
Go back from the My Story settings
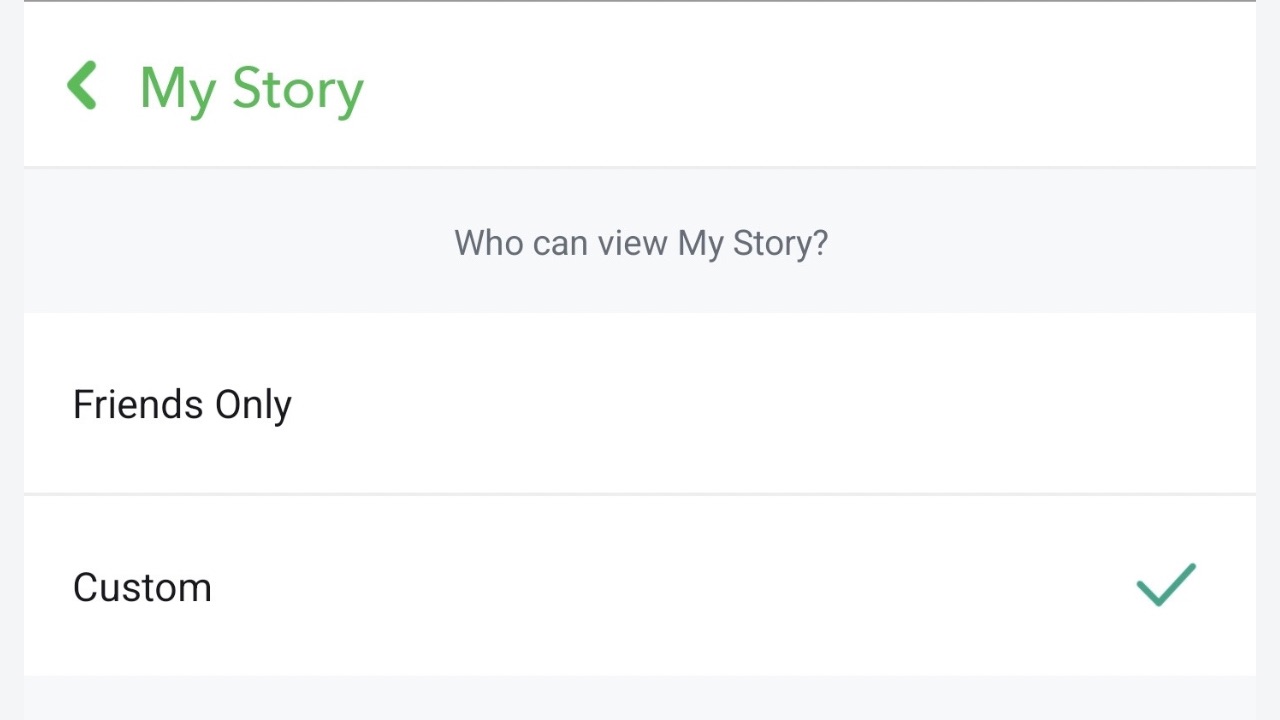(82, 86)
